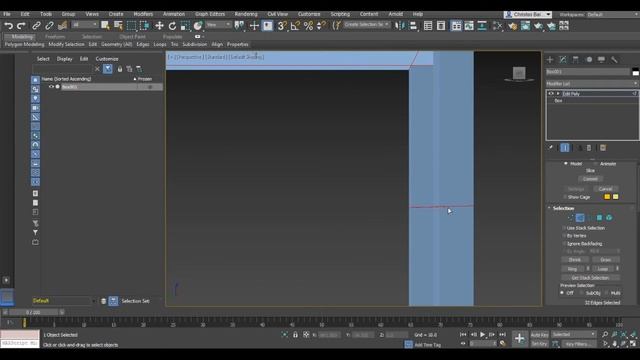This screenshot has height=360, width=640.
Task: Expand the Edit Poly modifier arrow
Action: click(x=558, y=93)
